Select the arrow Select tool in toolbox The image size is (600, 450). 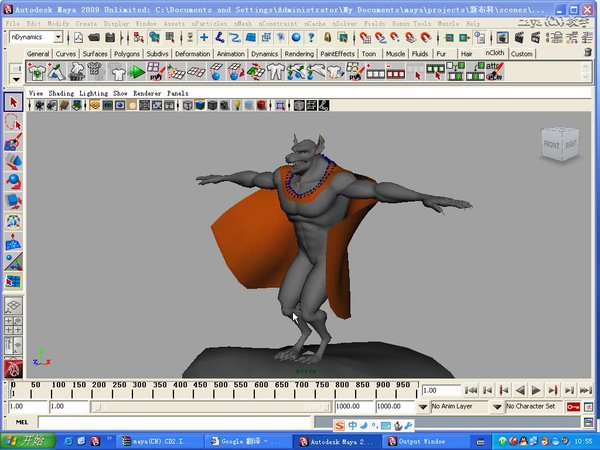coord(13,103)
